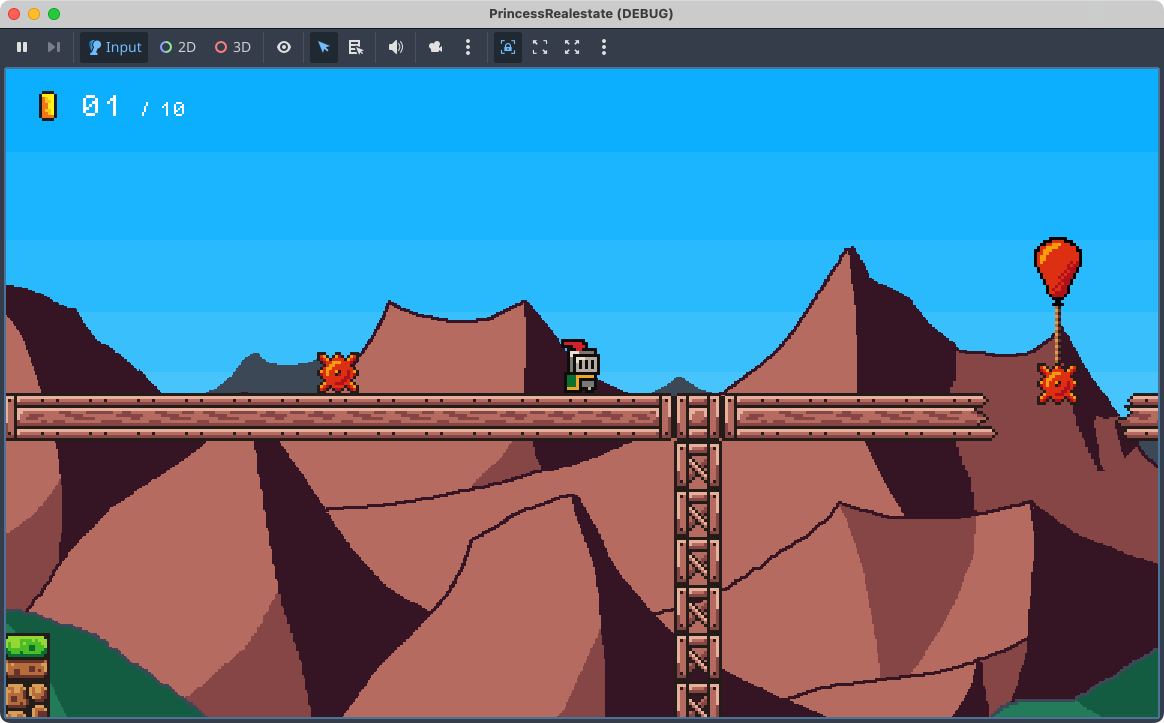The image size is (1164, 723).
Task: Mute the game audio
Action: tap(396, 47)
